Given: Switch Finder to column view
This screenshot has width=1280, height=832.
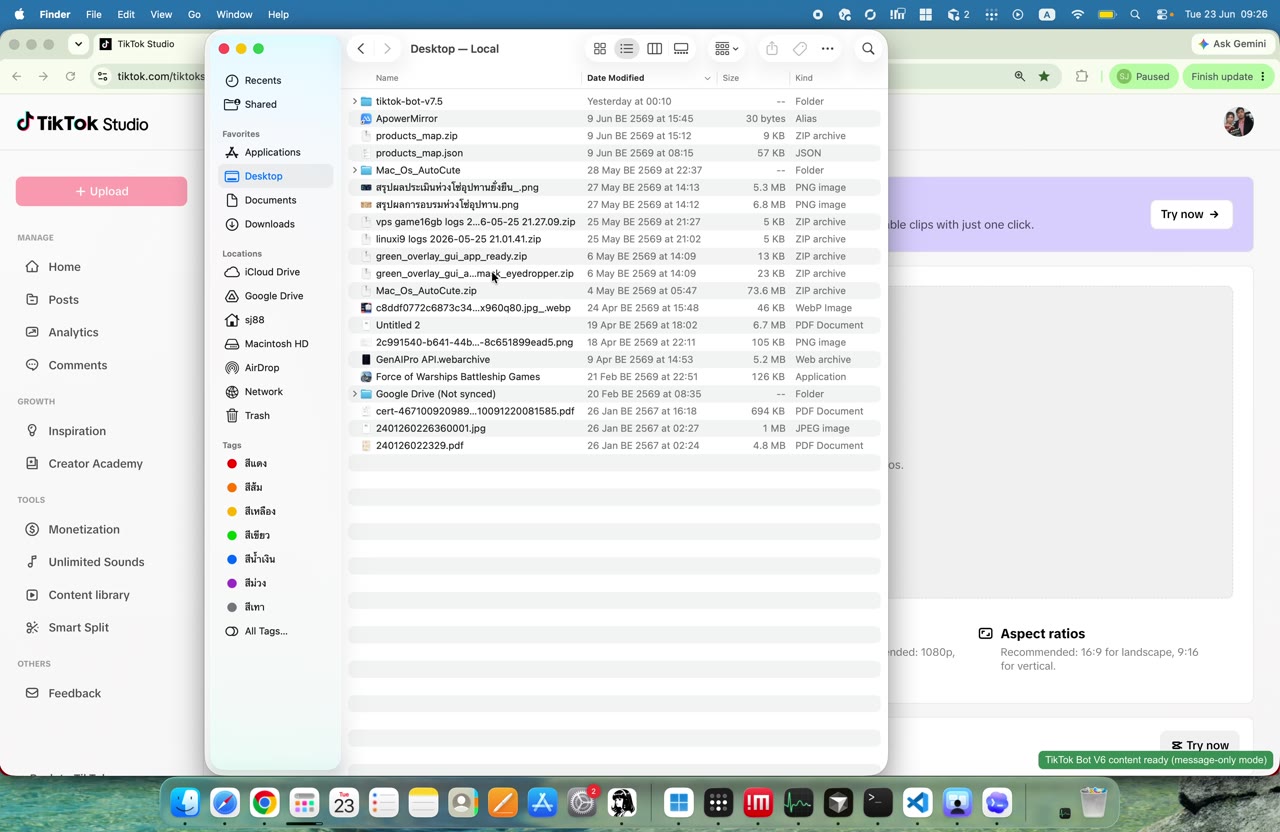Looking at the screenshot, I should (654, 48).
